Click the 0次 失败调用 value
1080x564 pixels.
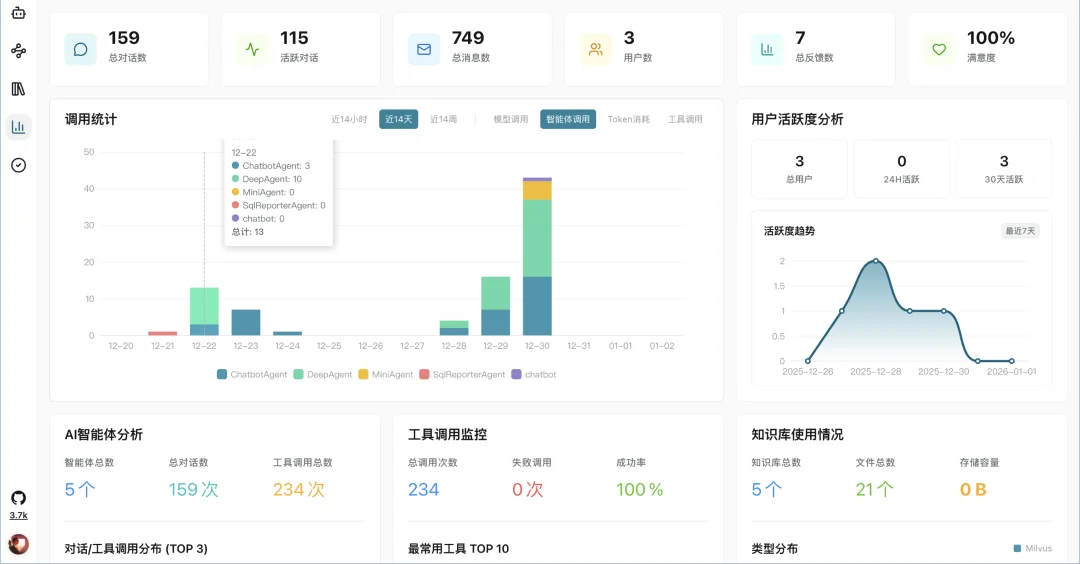(x=528, y=490)
